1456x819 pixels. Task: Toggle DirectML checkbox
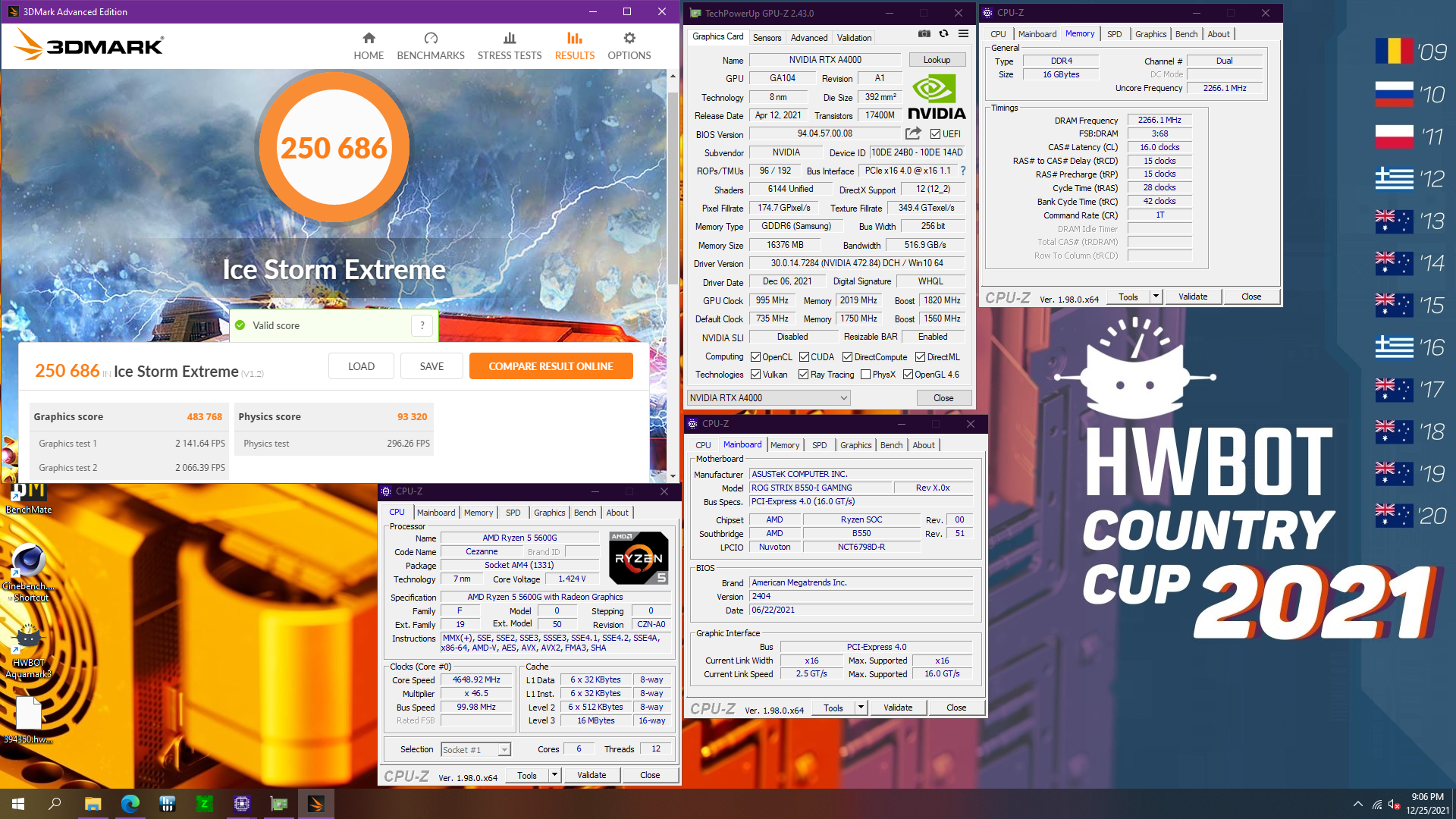[x=920, y=357]
